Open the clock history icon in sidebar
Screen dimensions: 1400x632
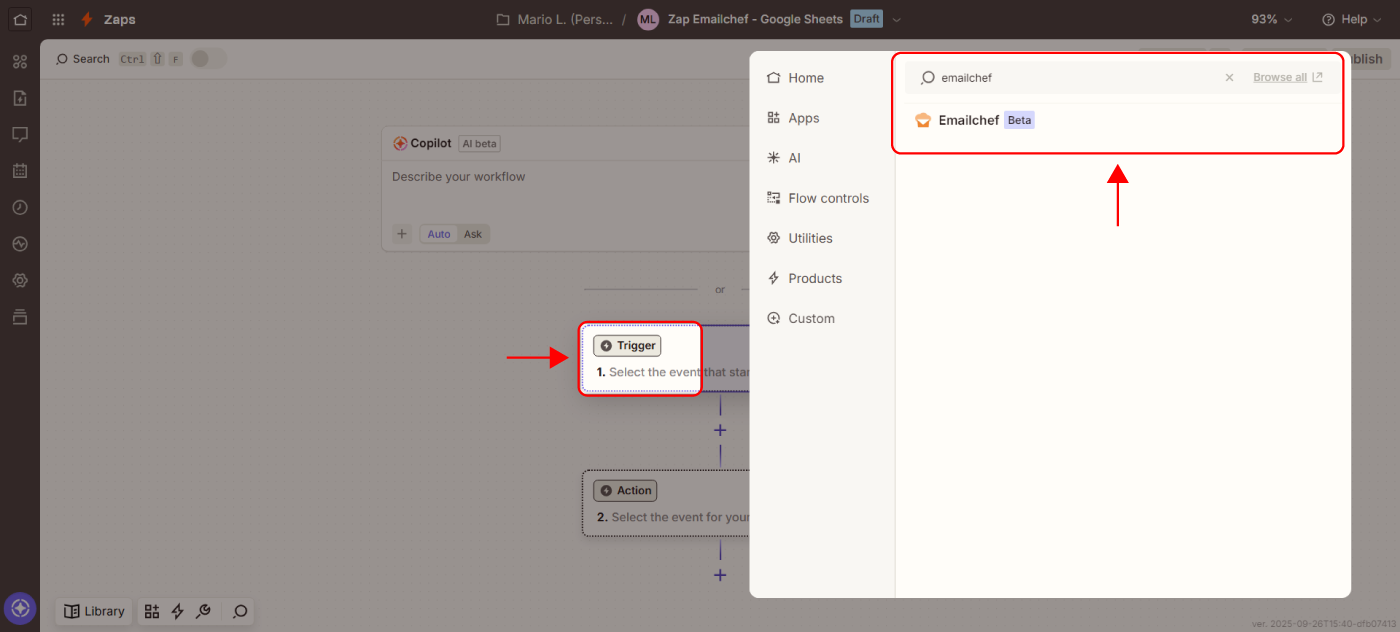click(20, 207)
